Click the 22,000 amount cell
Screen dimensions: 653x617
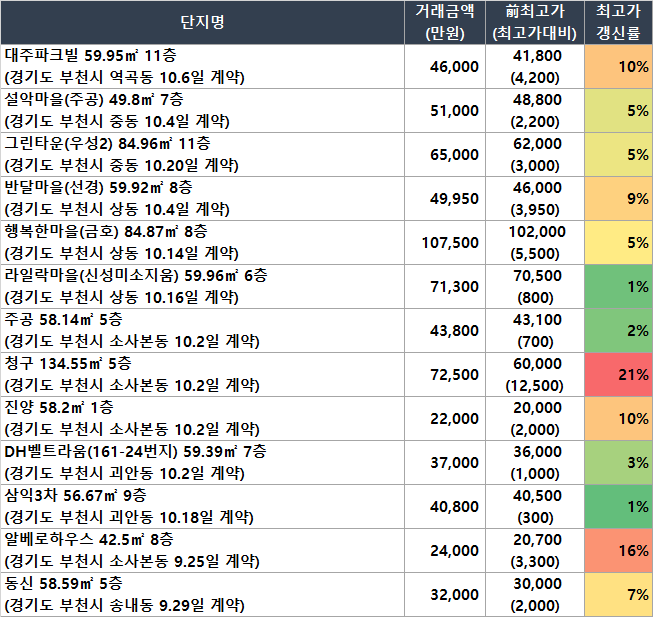(x=445, y=419)
